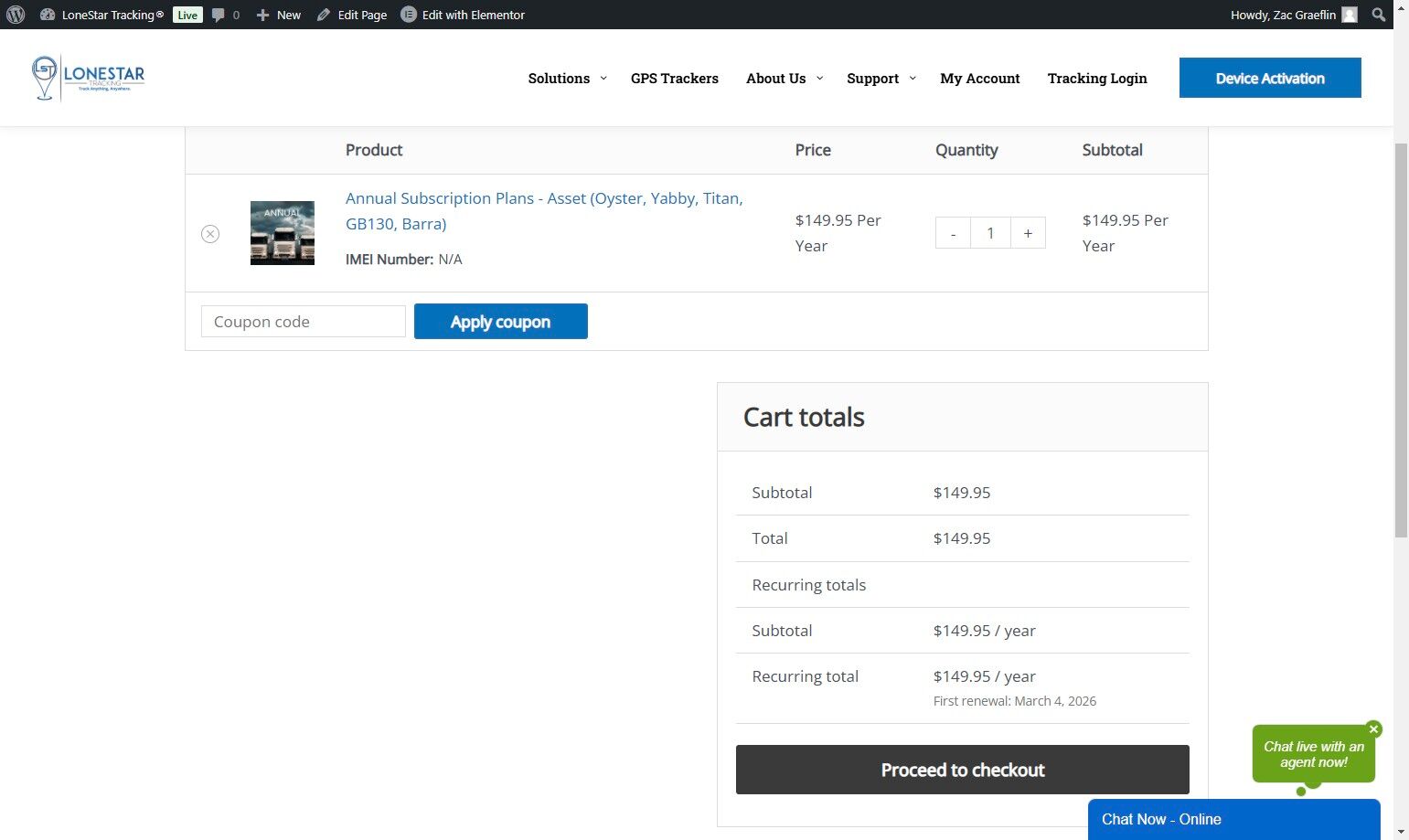Click the quantity input field
This screenshot has width=1409, height=840.
pos(990,233)
